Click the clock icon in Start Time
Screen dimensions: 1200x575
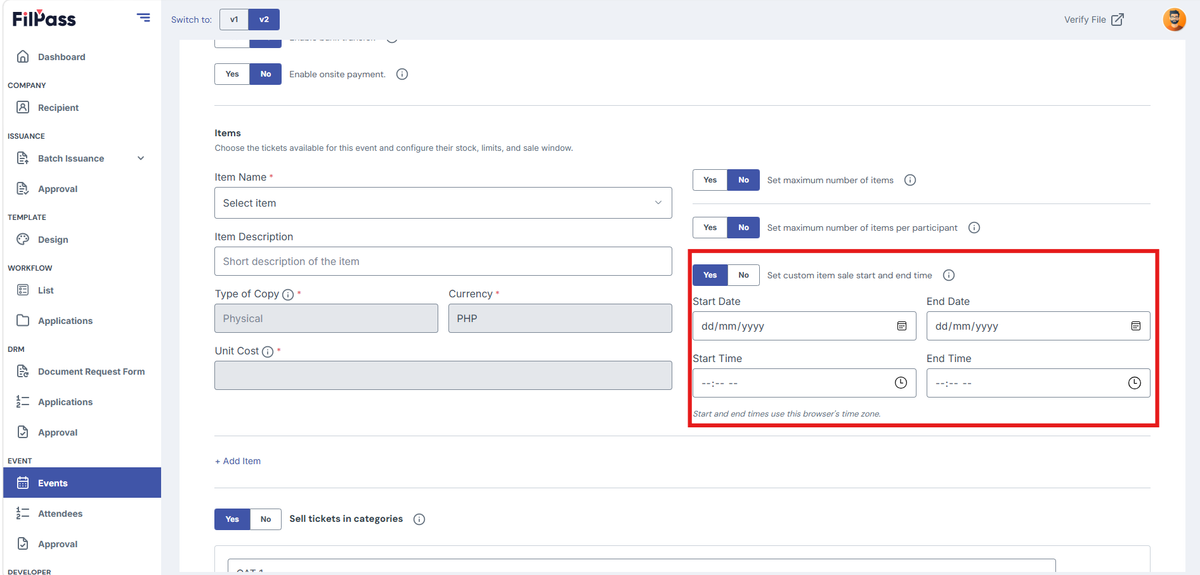[x=901, y=383]
